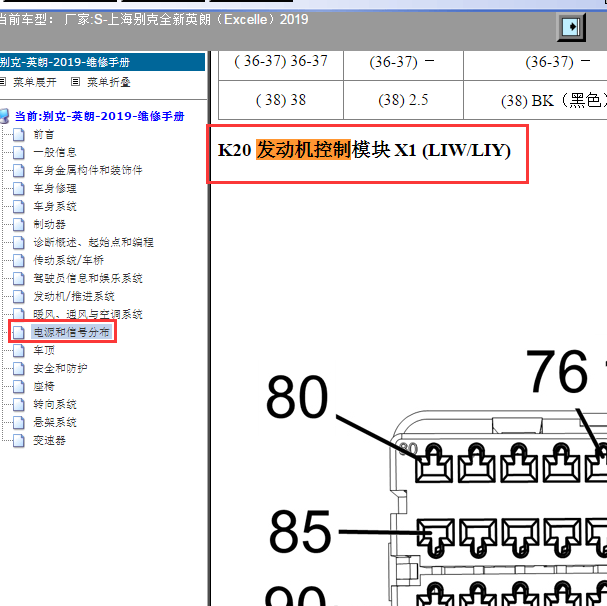Screen dimensions: 607x606
Task: Select 车身金属构件和装饰件 in the tree
Action: (x=88, y=170)
